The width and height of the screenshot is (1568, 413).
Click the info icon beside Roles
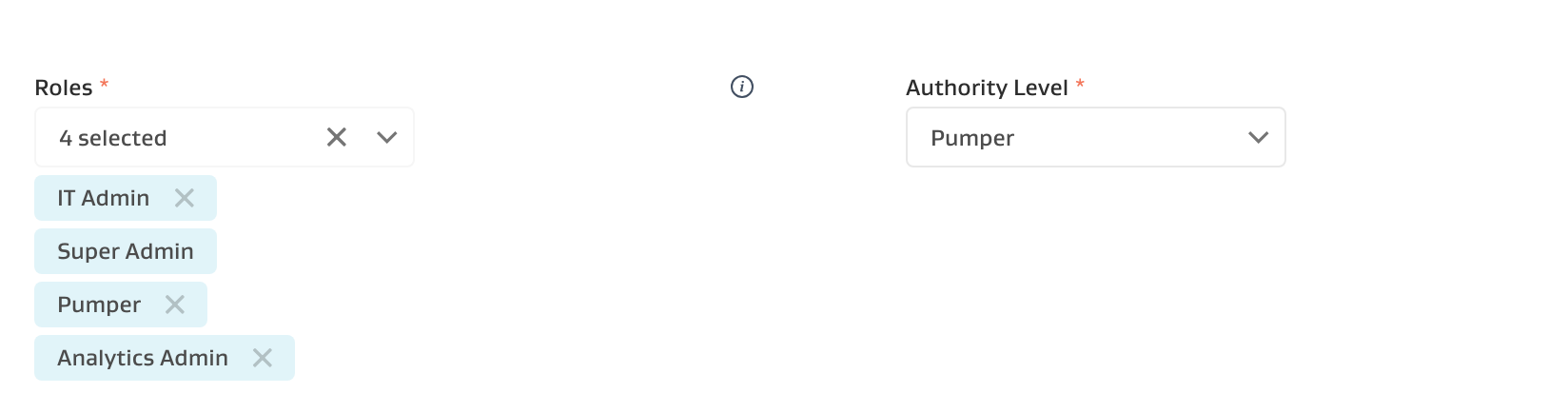coord(742,88)
